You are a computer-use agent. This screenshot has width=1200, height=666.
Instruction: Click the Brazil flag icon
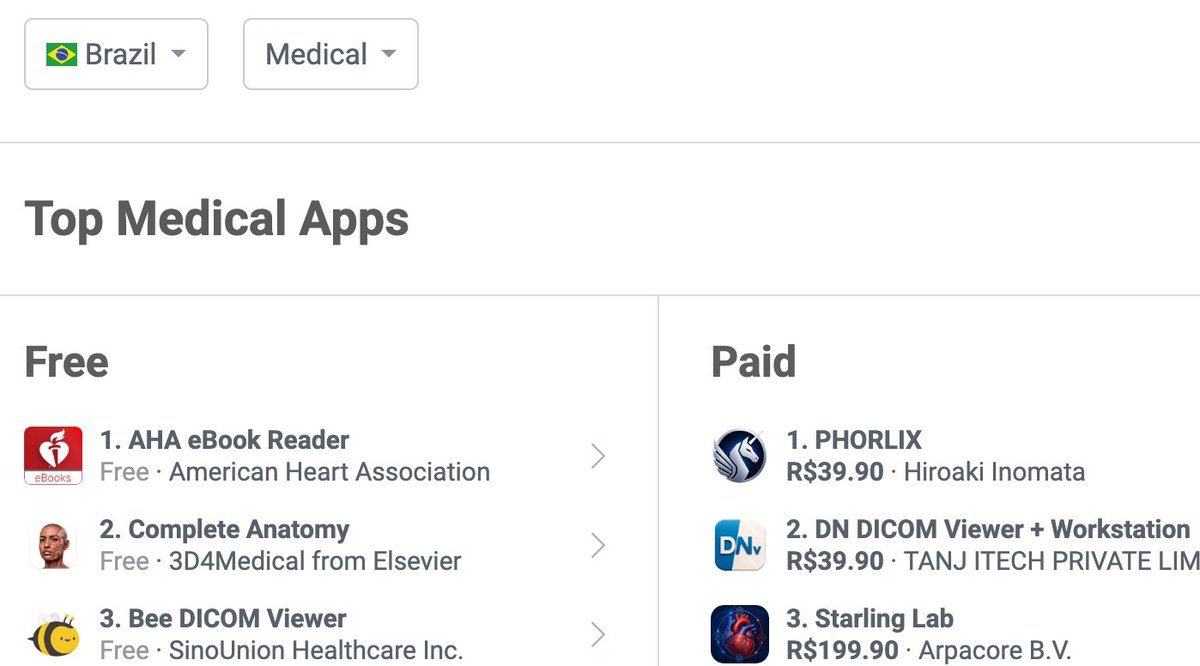tap(62, 54)
